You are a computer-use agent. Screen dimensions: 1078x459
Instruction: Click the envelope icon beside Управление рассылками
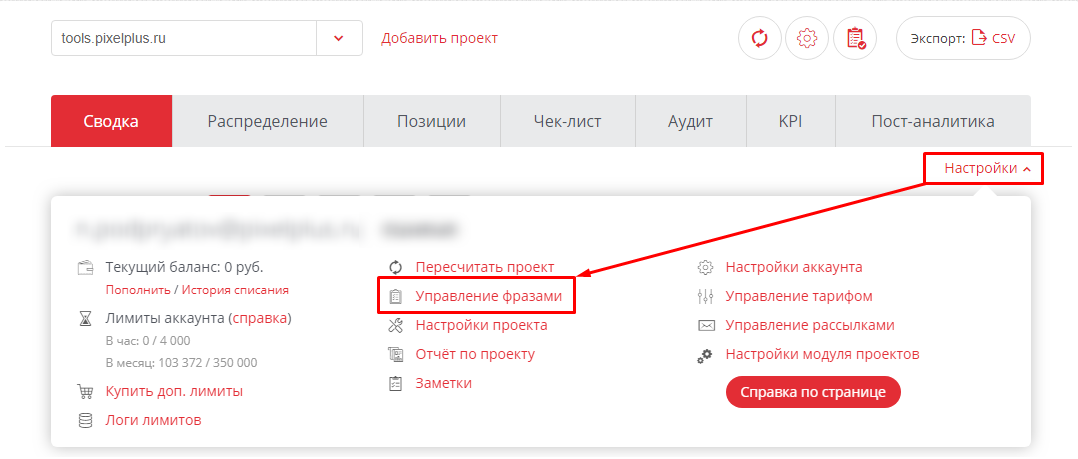pos(705,325)
